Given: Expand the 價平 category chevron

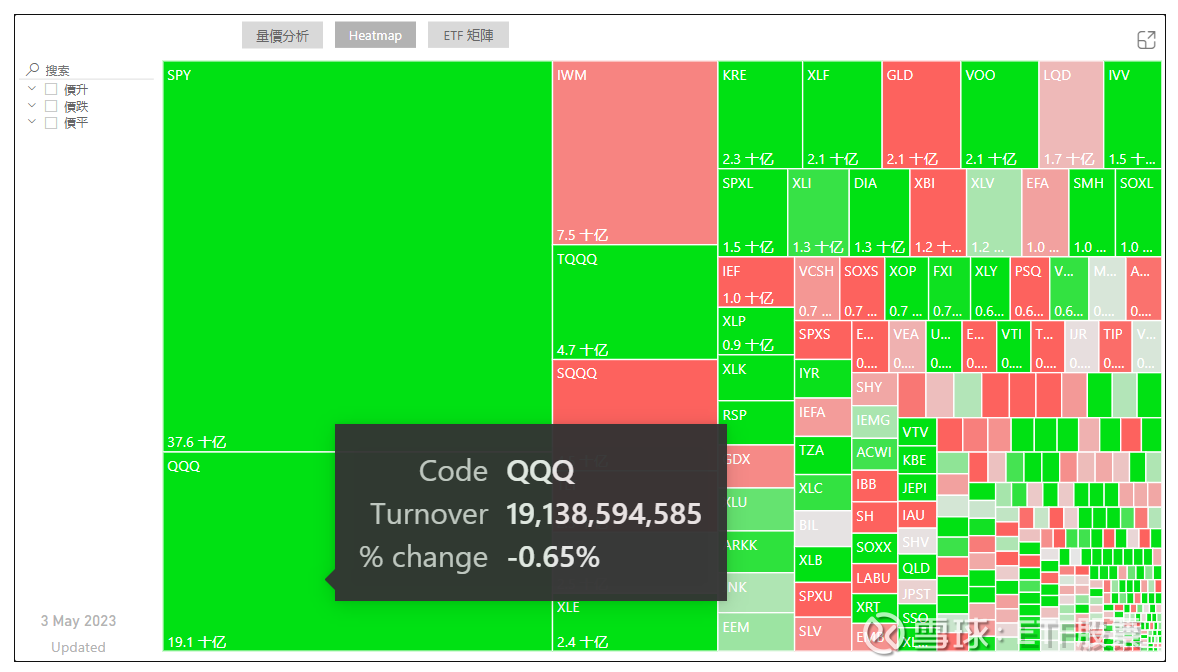Looking at the screenshot, I should [31, 122].
